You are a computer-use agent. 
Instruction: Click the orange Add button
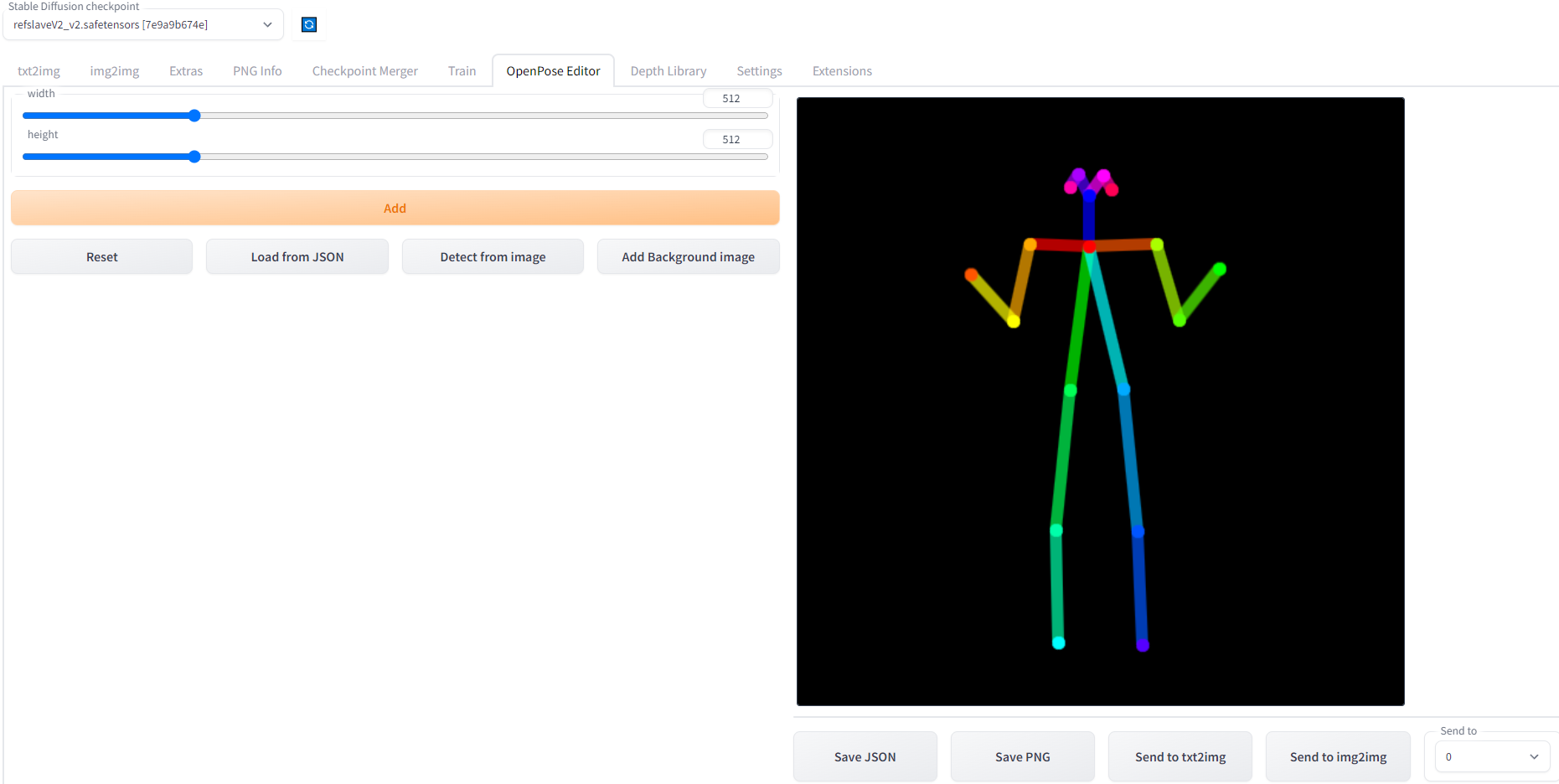[x=395, y=208]
